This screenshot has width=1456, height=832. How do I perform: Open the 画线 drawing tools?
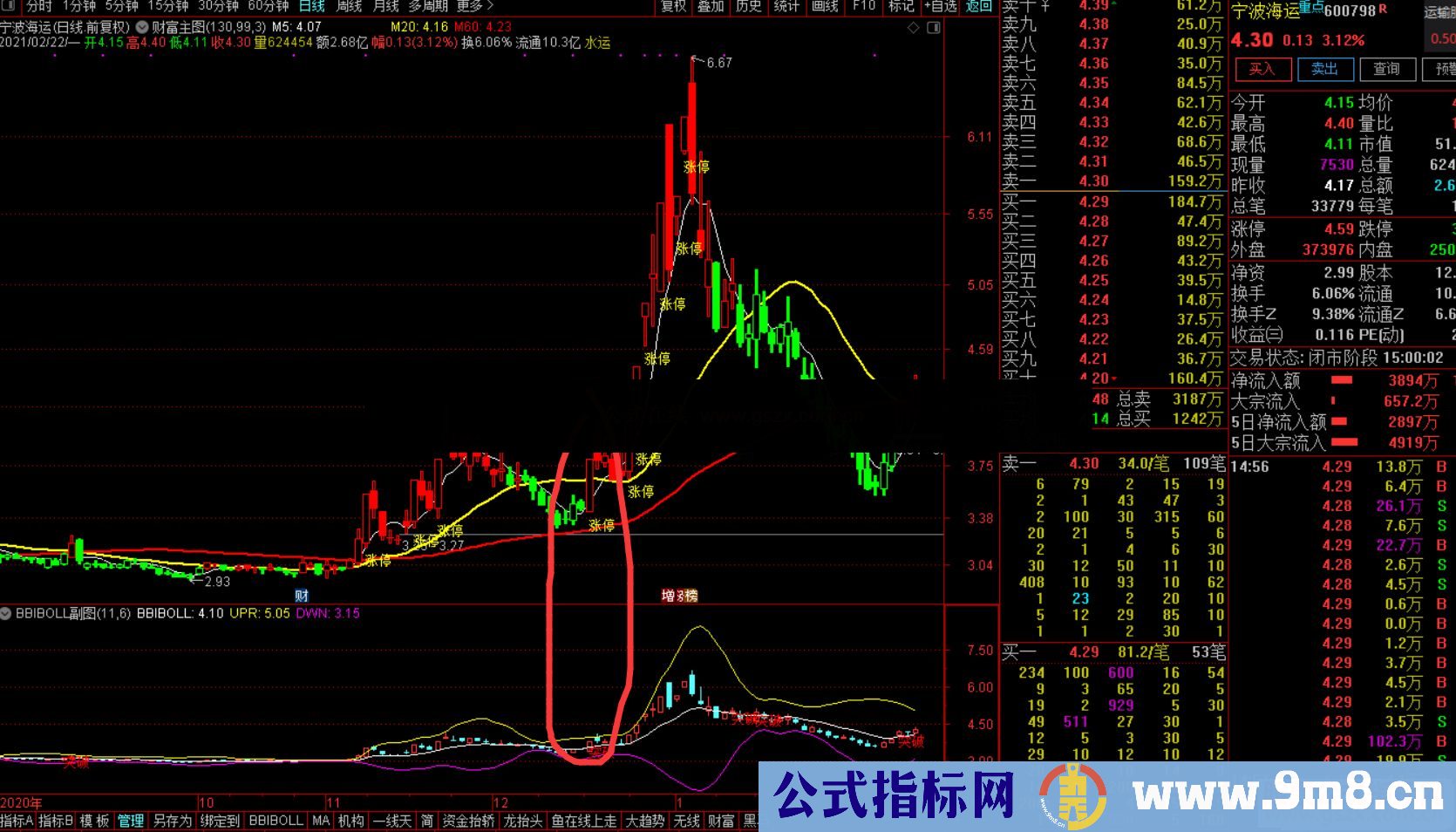click(x=826, y=7)
